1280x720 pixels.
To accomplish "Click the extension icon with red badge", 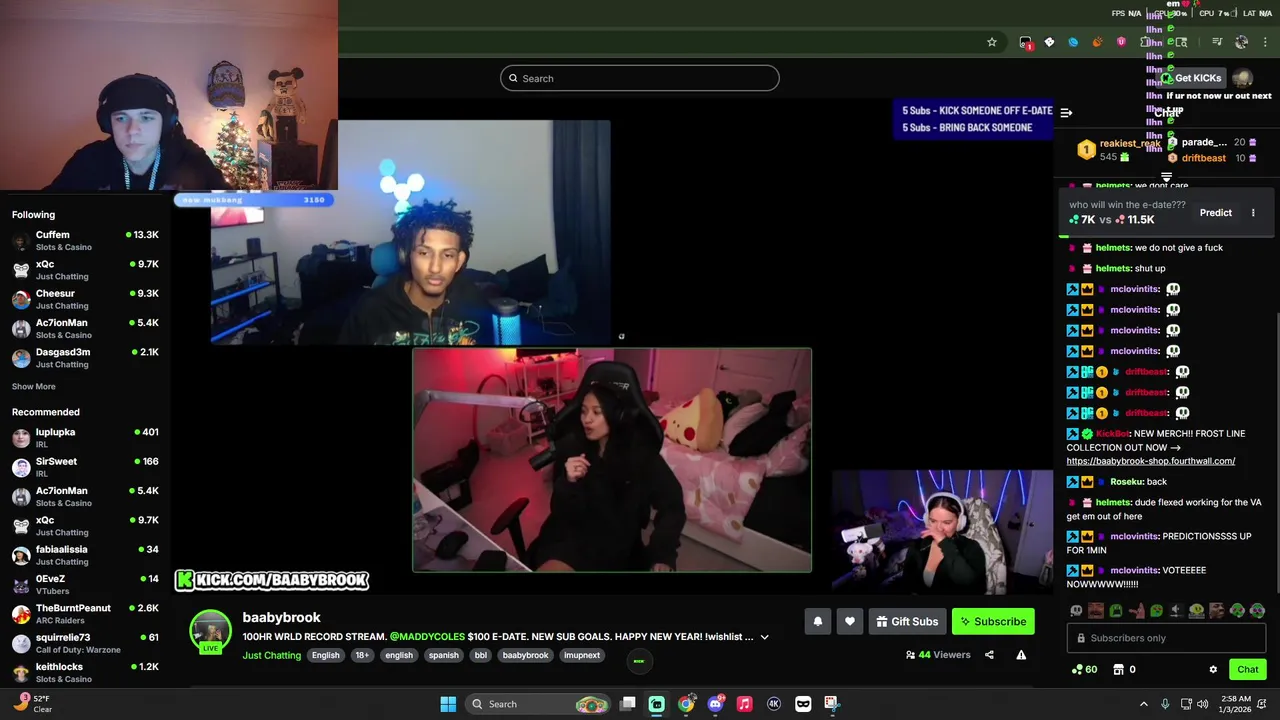I will pos(1025,42).
